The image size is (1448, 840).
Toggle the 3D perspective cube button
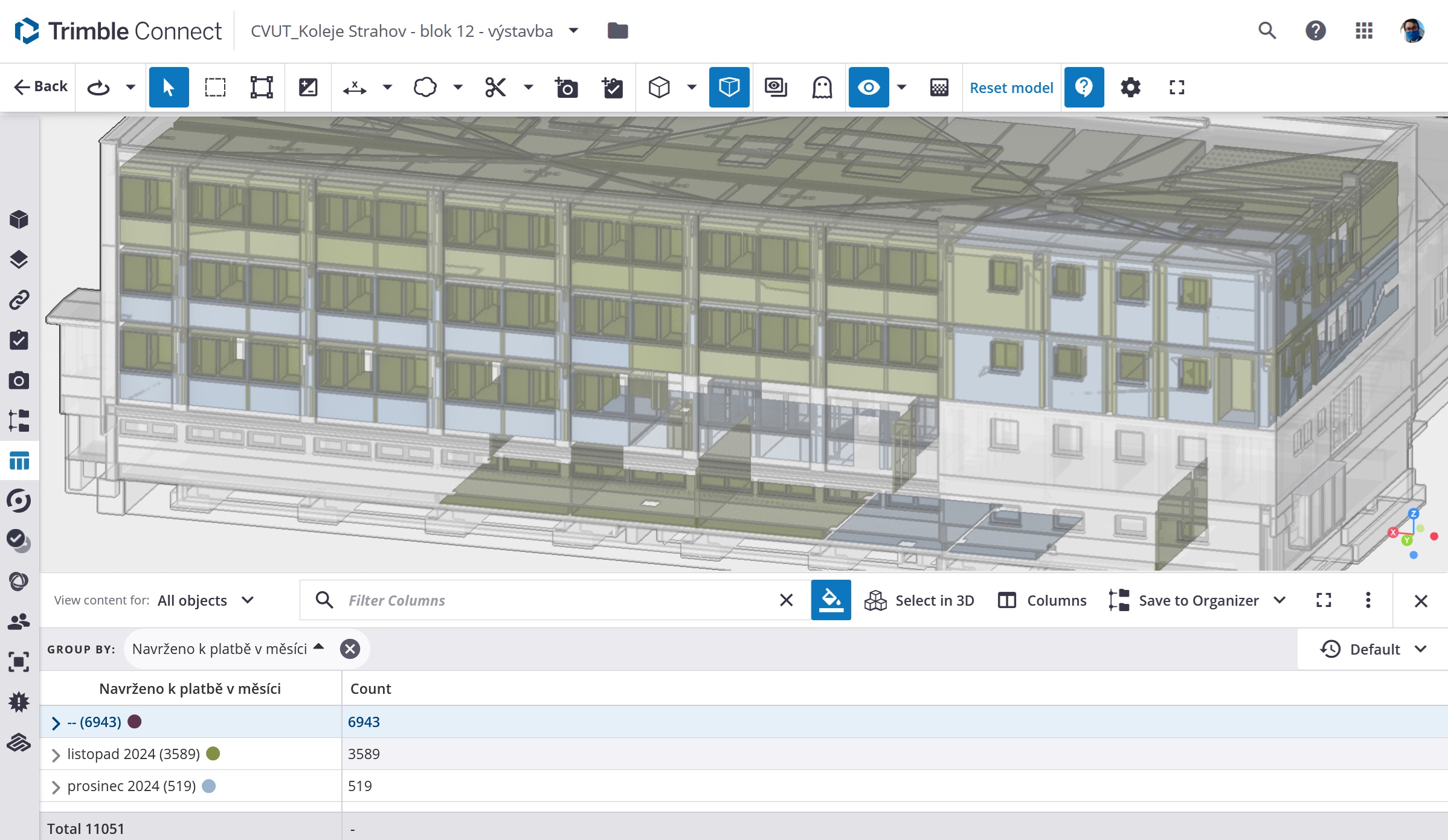tap(729, 88)
